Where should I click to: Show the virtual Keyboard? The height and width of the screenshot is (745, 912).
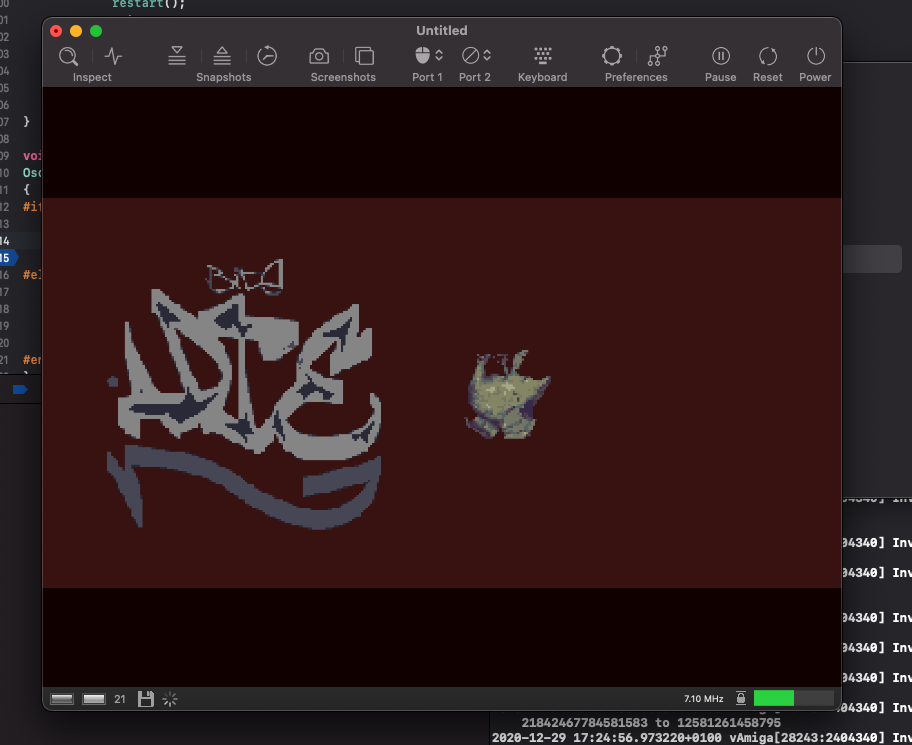[543, 56]
